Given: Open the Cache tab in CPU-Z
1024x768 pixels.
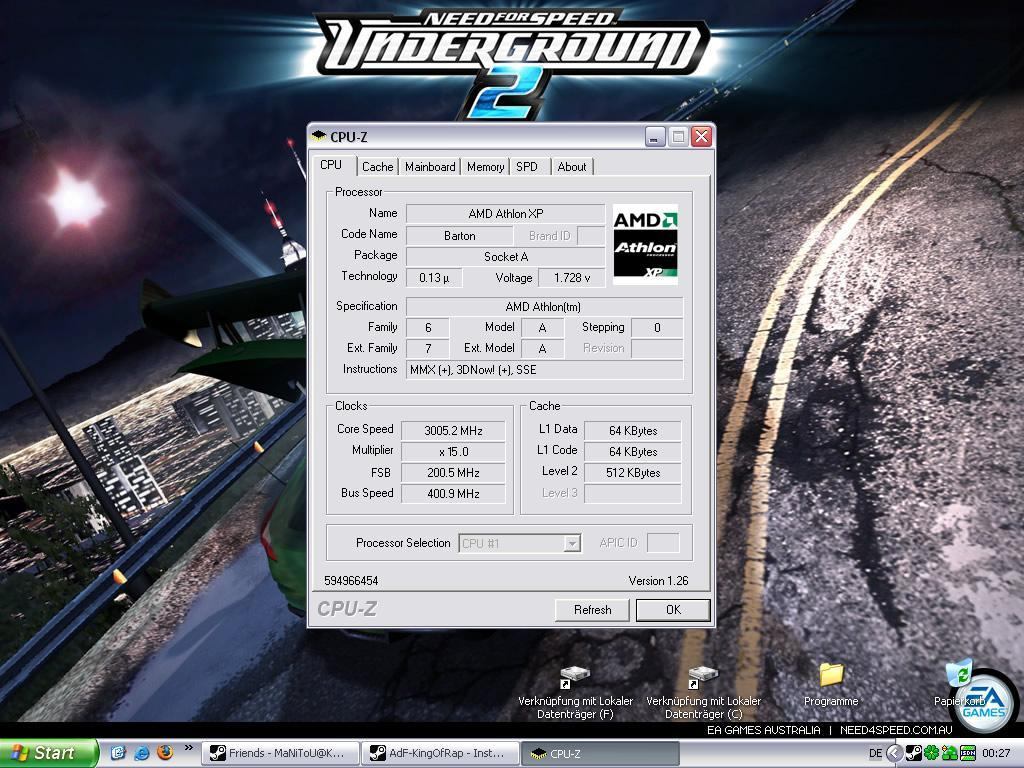Looking at the screenshot, I should (x=377, y=167).
